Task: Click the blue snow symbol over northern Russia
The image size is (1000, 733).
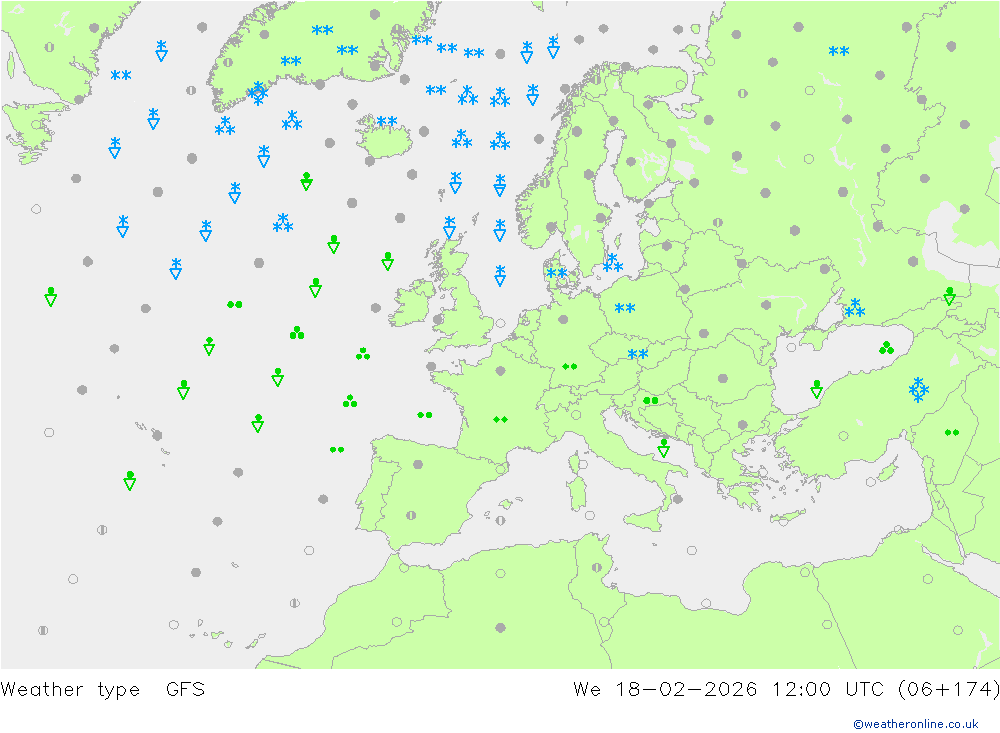Action: [839, 51]
